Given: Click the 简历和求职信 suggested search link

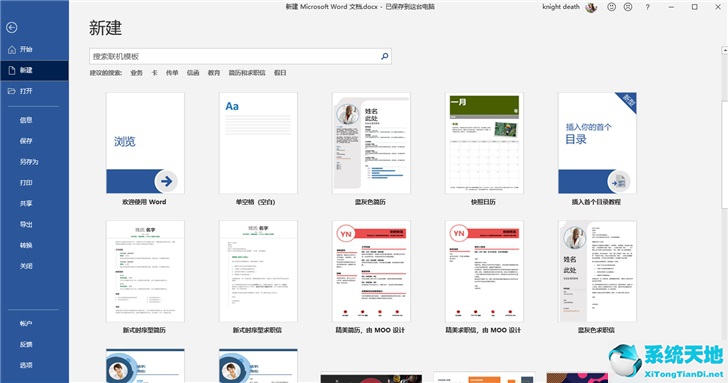Looking at the screenshot, I should 247,73.
